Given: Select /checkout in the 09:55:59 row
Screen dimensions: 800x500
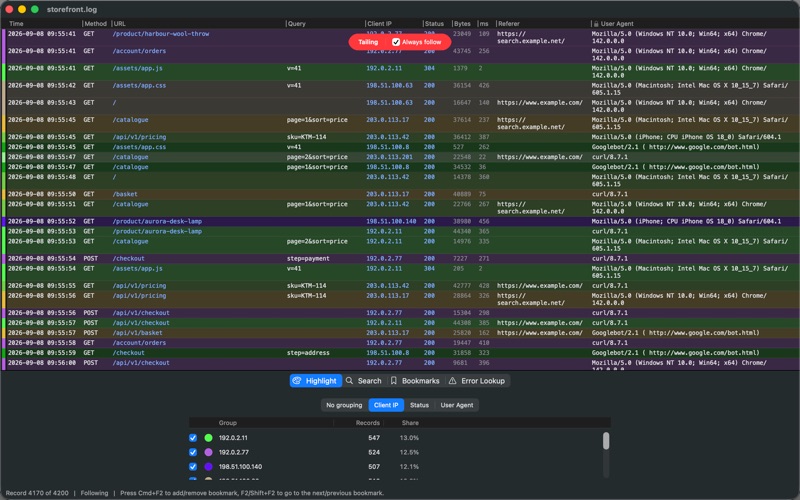Looking at the screenshot, I should (x=128, y=353).
